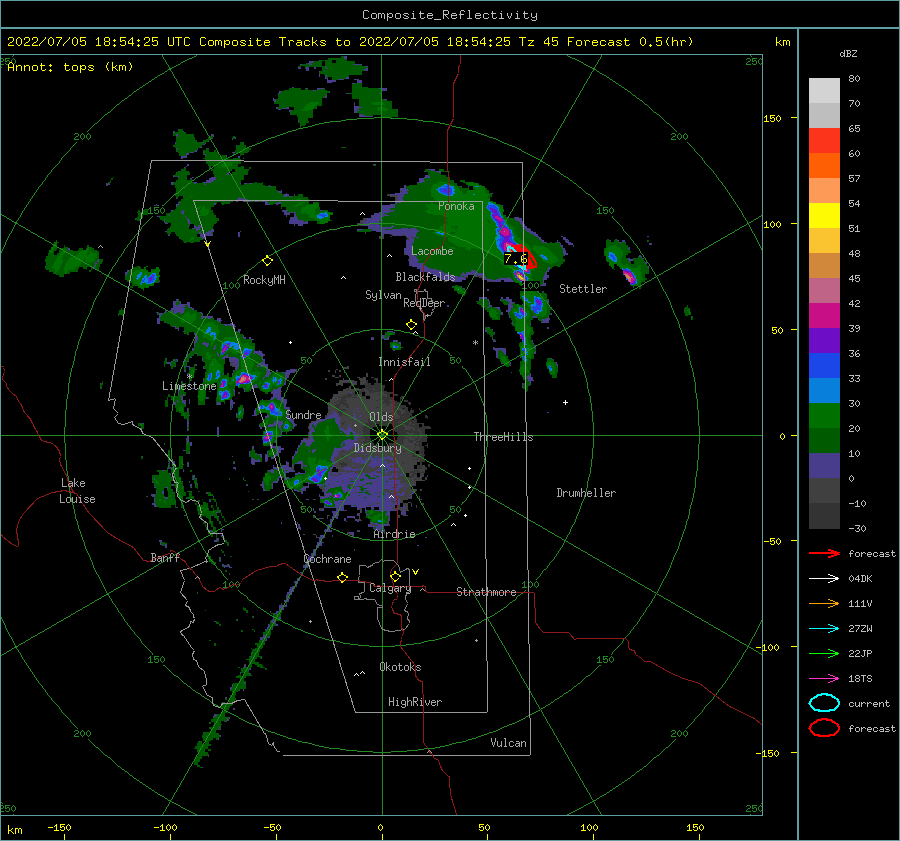Click the Vulcan city label
The width and height of the screenshot is (900, 841).
click(x=508, y=743)
